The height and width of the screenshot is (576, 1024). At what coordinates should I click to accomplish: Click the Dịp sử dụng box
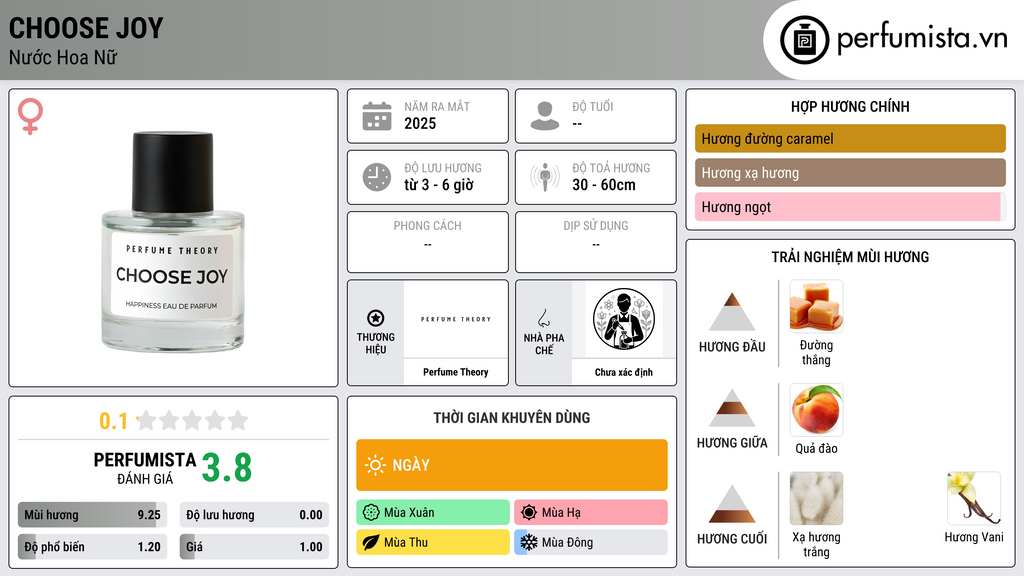click(596, 242)
